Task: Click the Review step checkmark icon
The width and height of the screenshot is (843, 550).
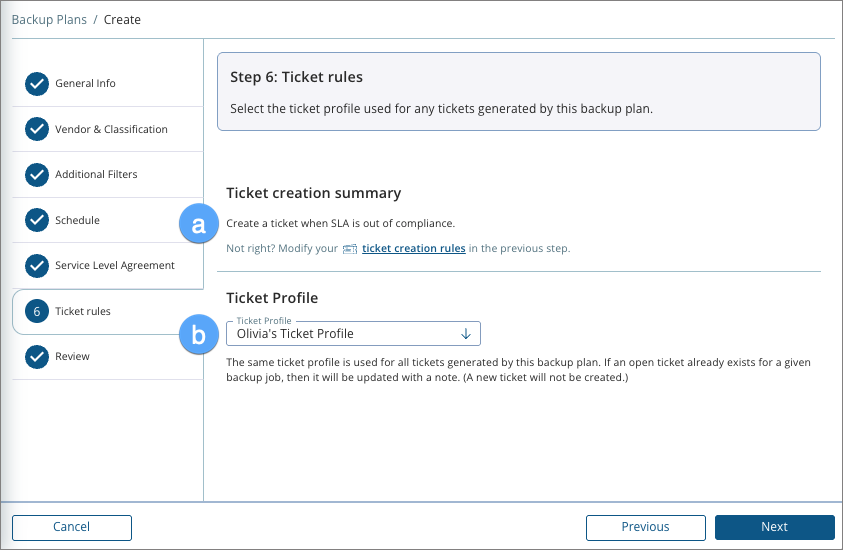Action: [37, 357]
